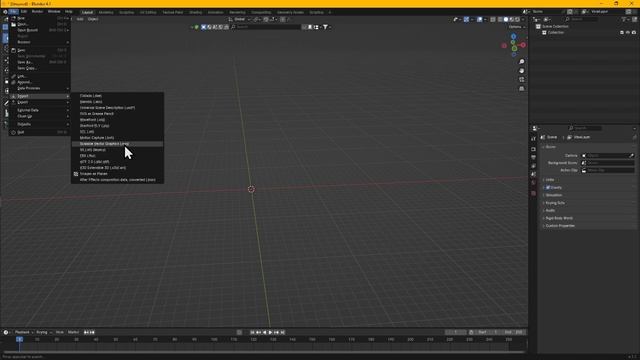Toggle perspective/orthographic grid icon
This screenshot has width=640, height=360.
(522, 89)
